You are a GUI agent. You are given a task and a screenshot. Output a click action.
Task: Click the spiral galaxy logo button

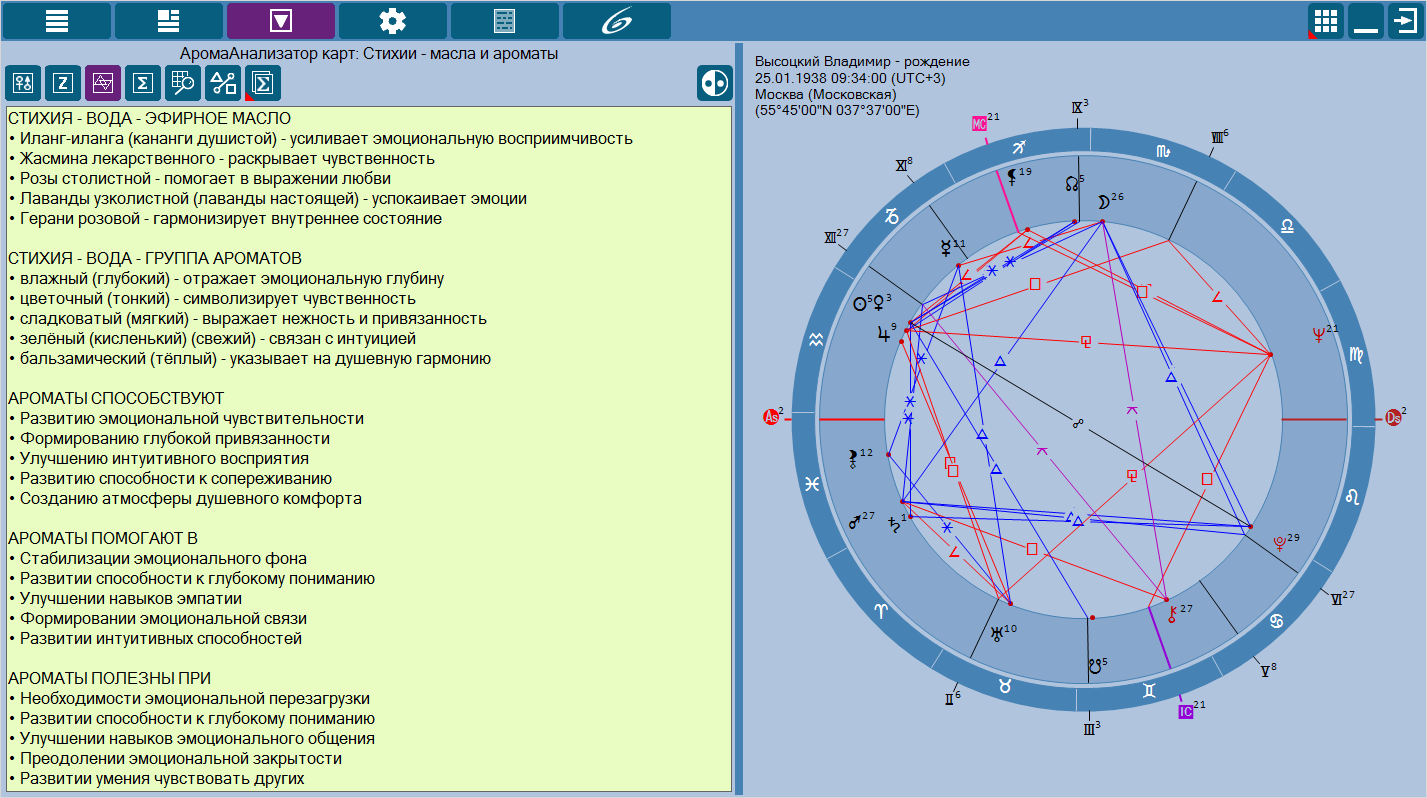617,21
